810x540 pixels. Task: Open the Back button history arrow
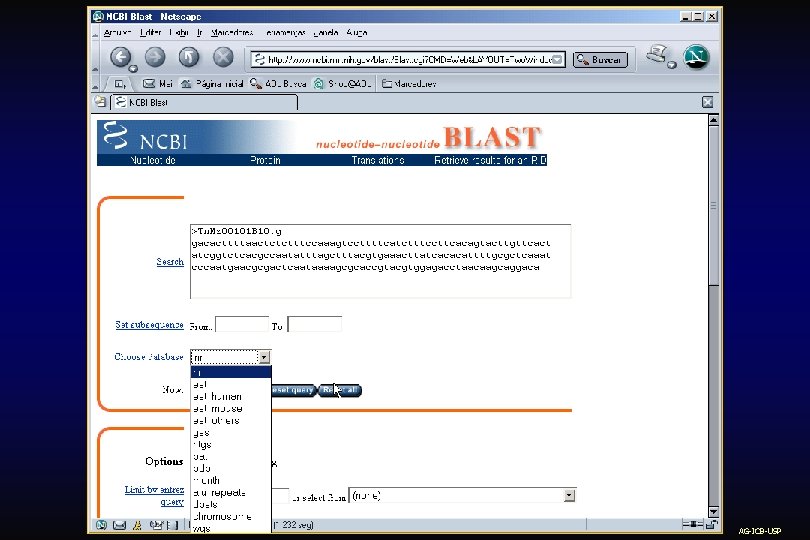[133, 69]
